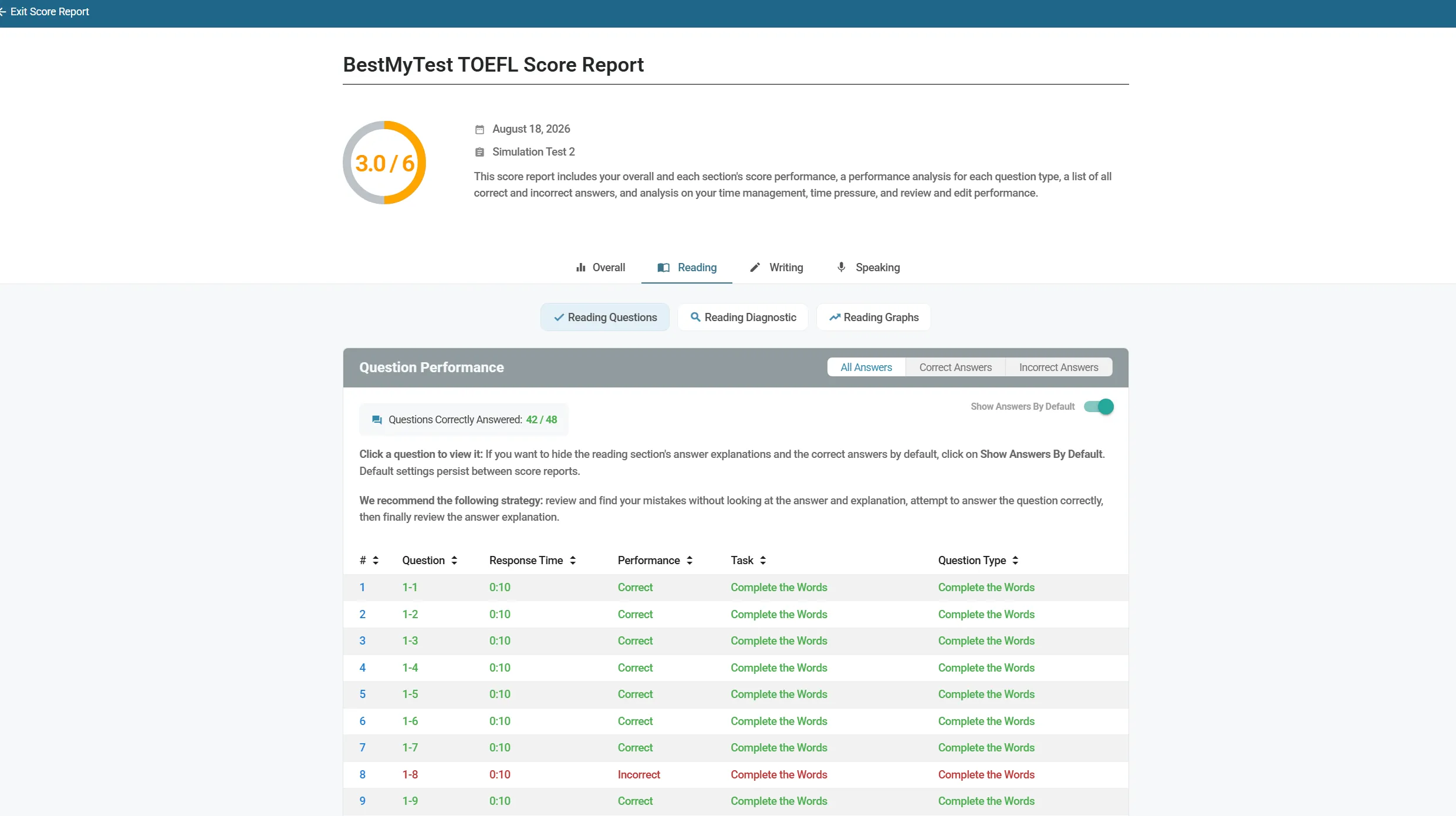Viewport: 1456px width, 816px height.
Task: Open question number 3 row link
Action: pos(363,641)
